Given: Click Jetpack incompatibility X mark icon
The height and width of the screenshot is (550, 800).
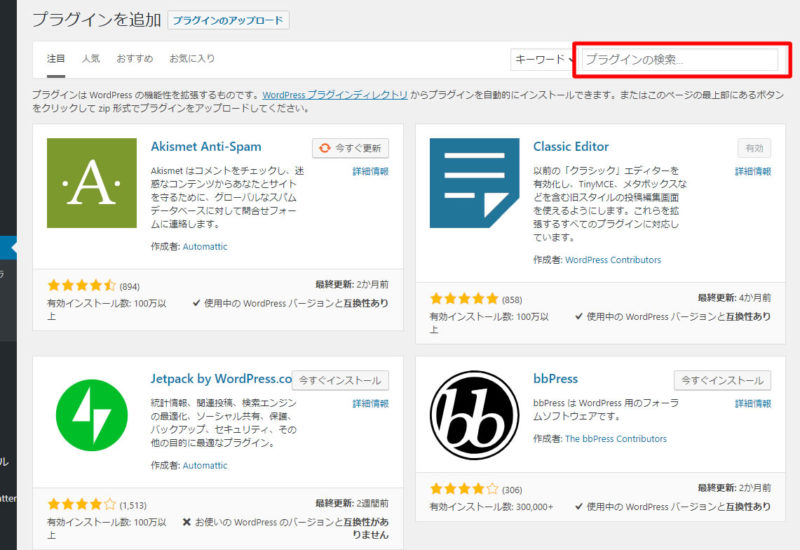Looking at the screenshot, I should coord(187,522).
